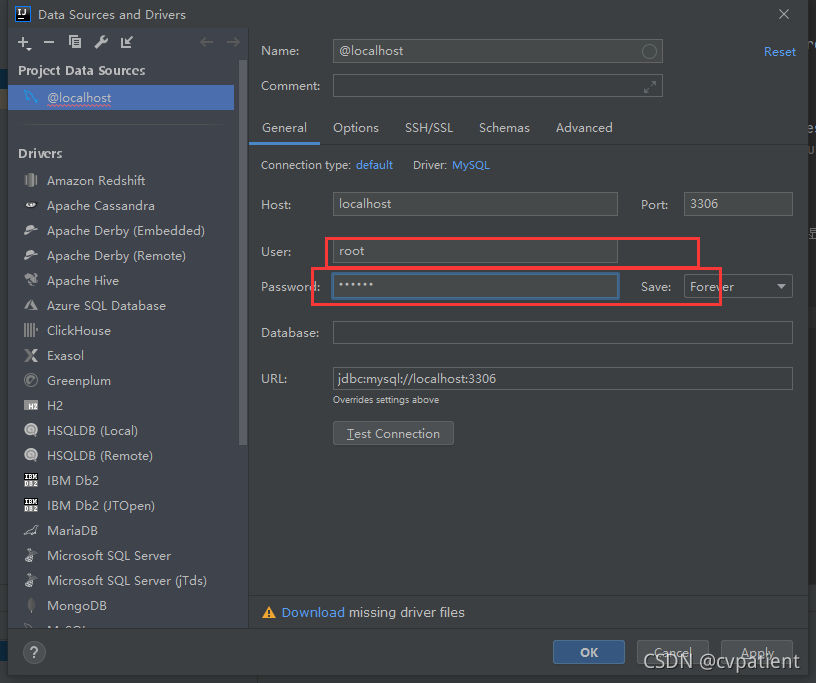The image size is (816, 683).
Task: Open the Schemas tab
Action: coord(504,128)
